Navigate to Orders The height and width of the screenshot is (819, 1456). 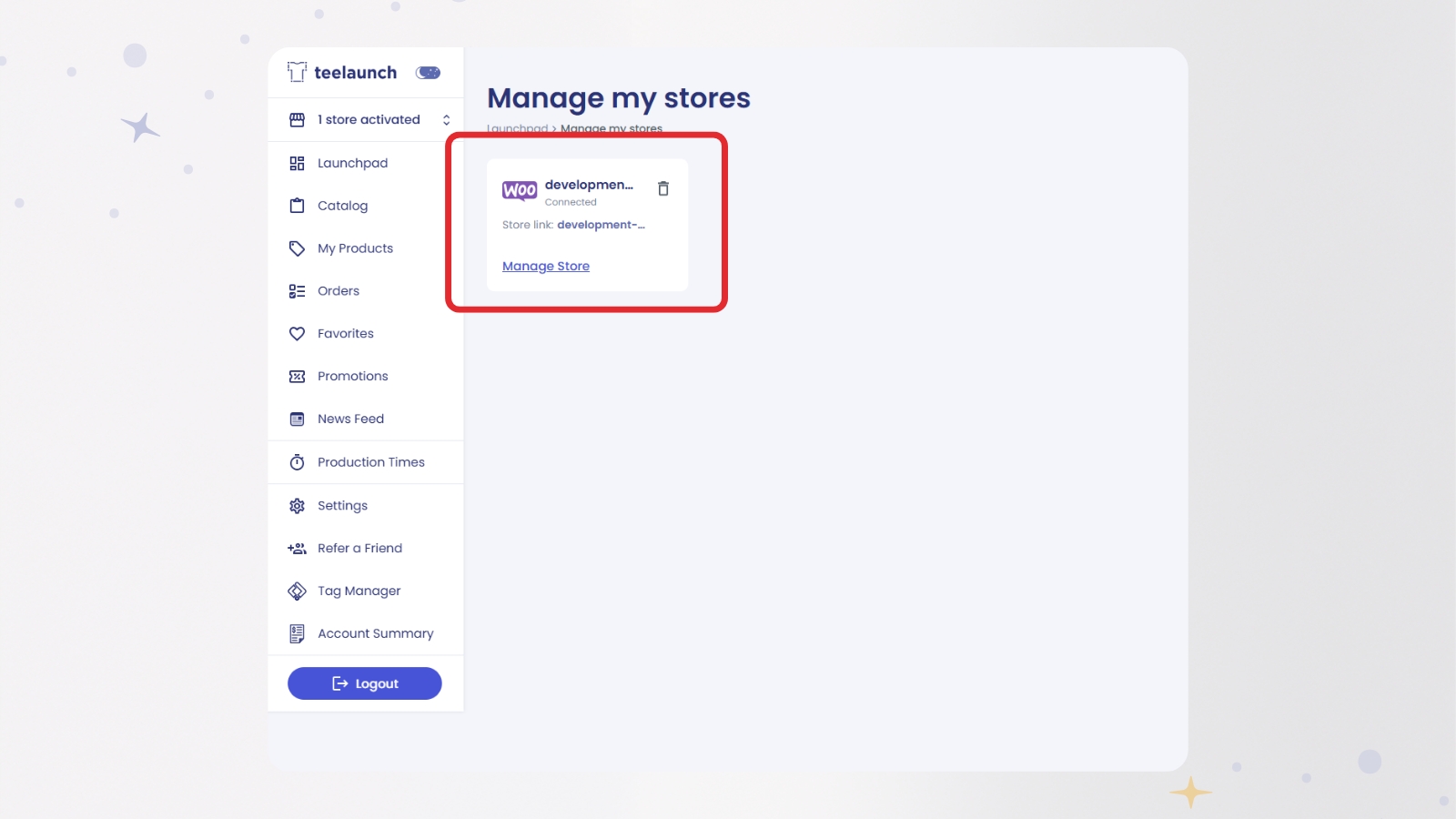click(339, 291)
